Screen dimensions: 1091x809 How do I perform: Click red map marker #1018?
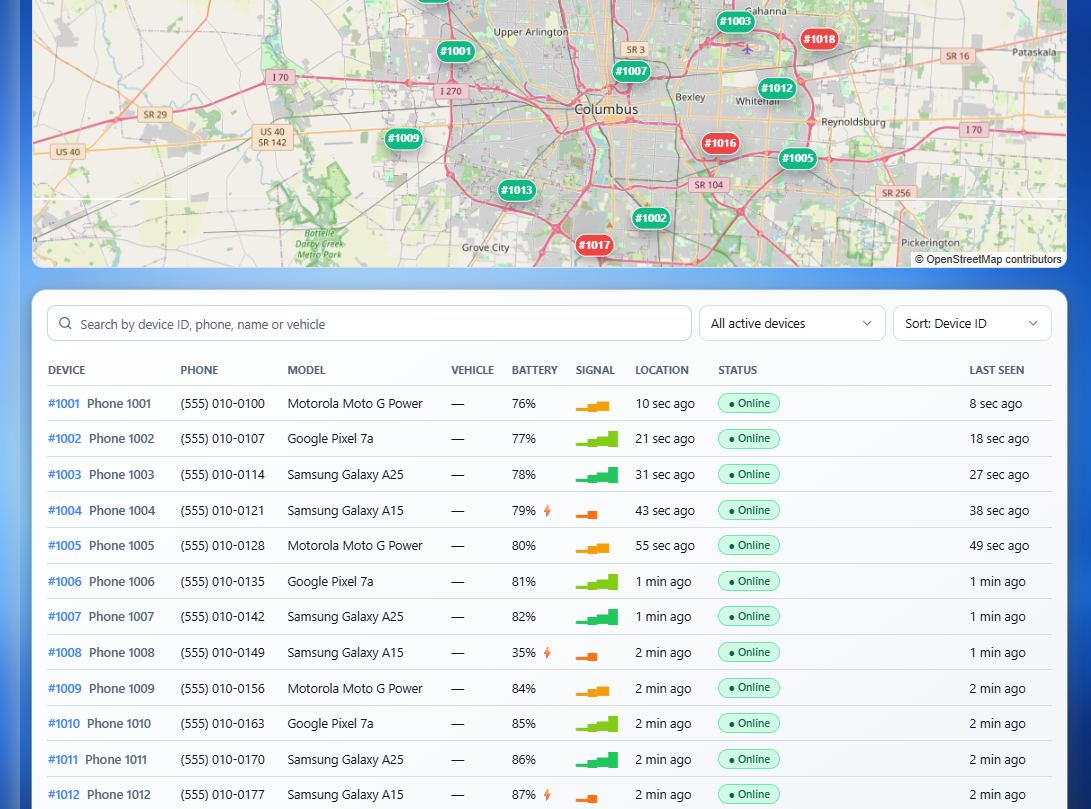click(x=819, y=39)
